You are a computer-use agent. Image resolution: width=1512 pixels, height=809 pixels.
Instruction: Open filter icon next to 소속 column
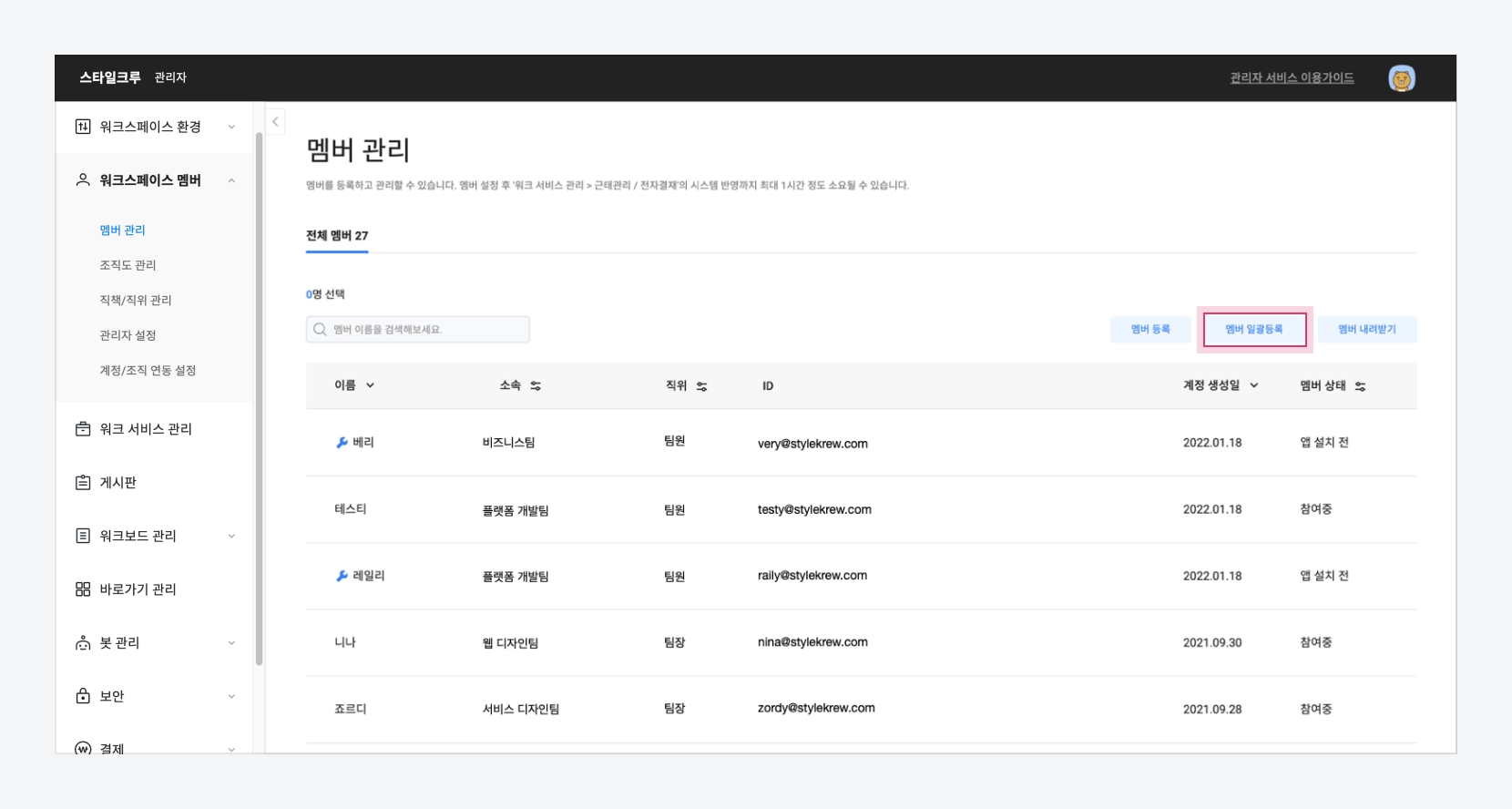[536, 386]
